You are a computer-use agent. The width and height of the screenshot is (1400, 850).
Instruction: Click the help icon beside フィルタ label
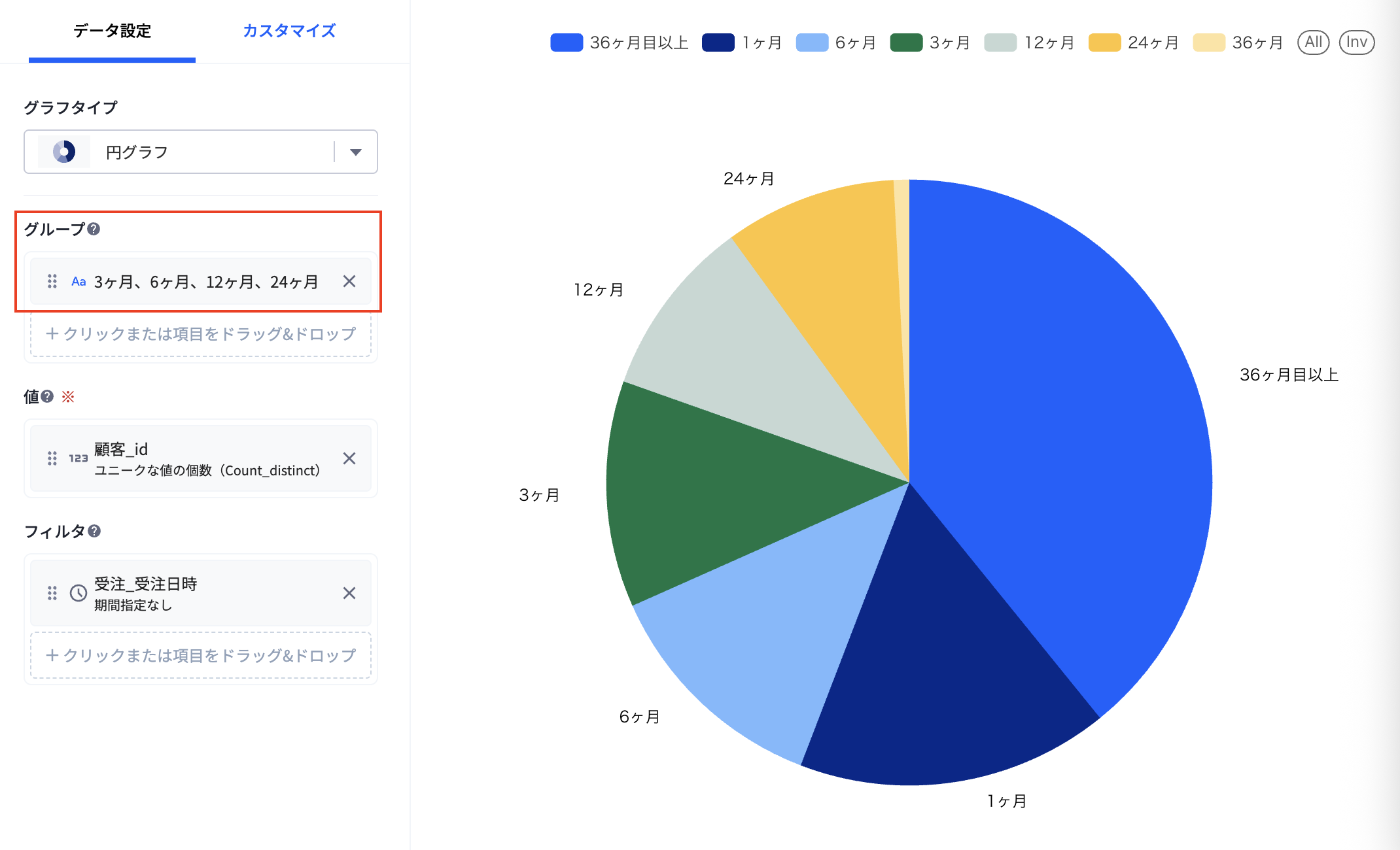click(94, 531)
